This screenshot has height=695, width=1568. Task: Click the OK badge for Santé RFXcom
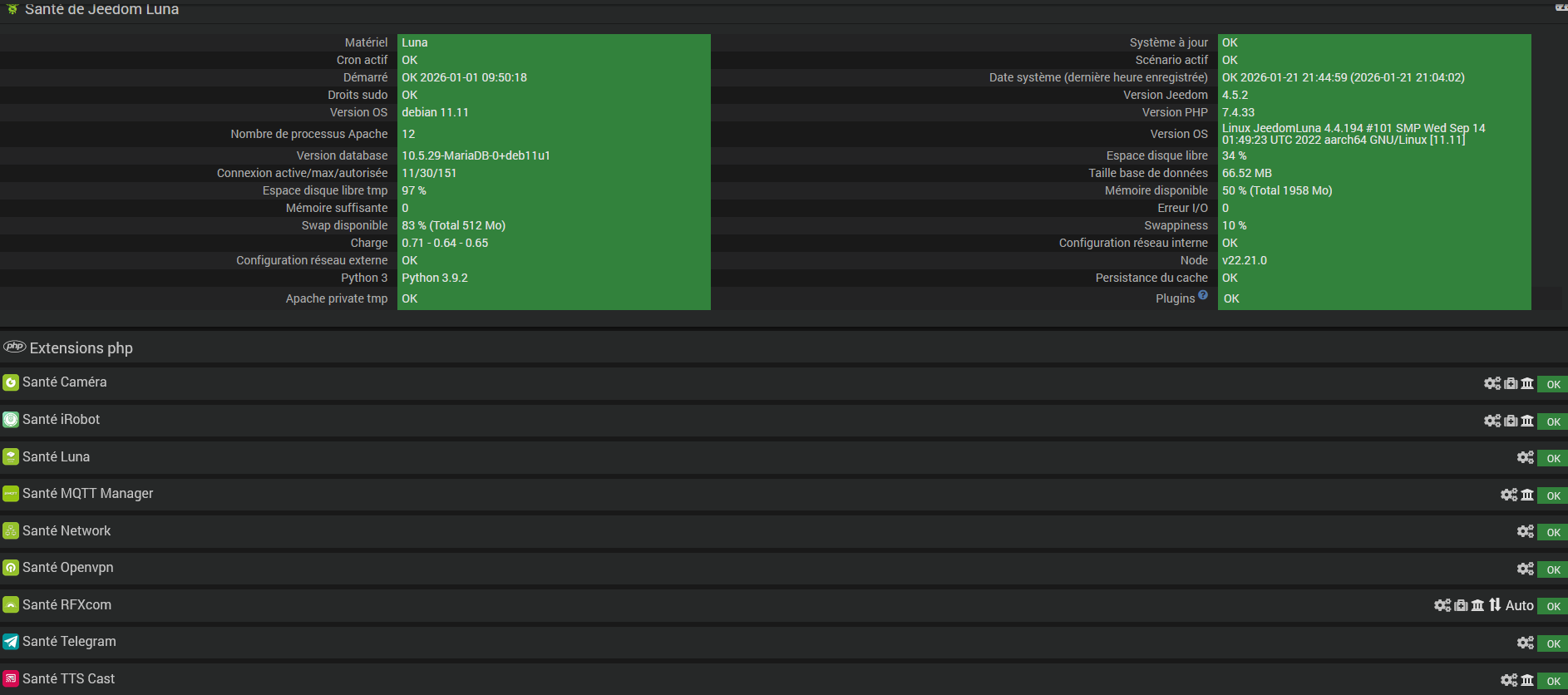pyautogui.click(x=1552, y=606)
